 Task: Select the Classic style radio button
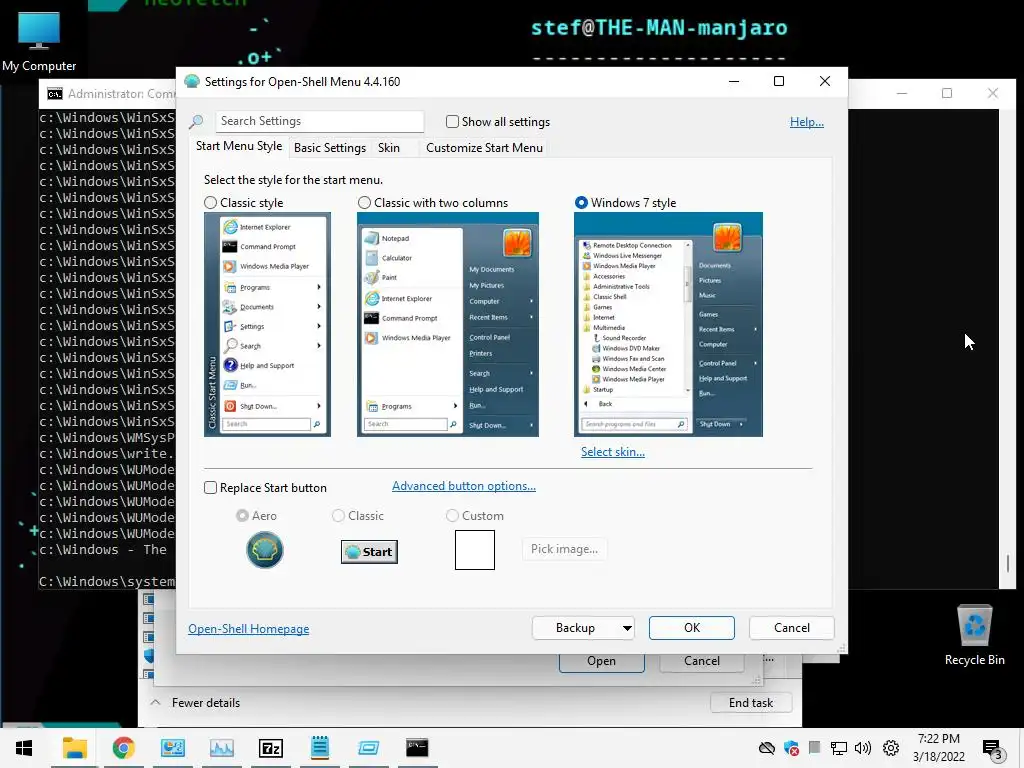coord(210,202)
